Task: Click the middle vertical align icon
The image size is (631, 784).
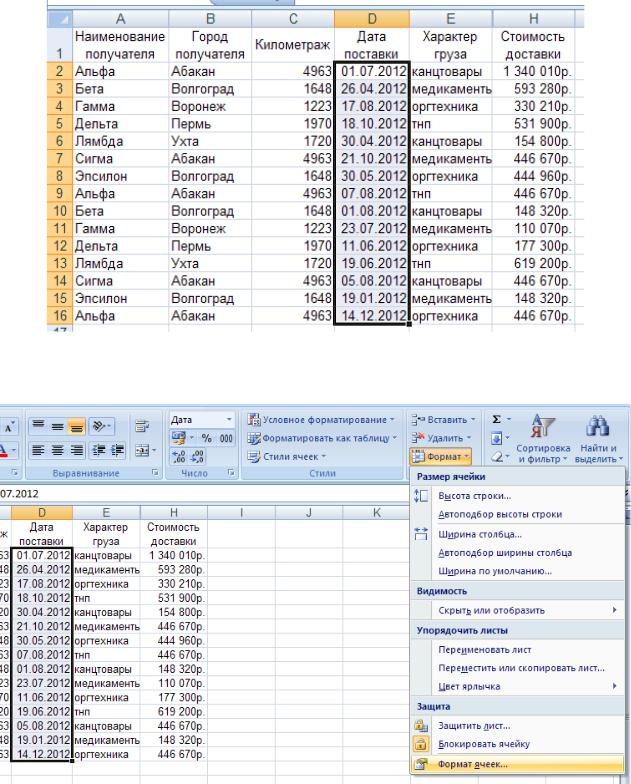Action: click(58, 426)
